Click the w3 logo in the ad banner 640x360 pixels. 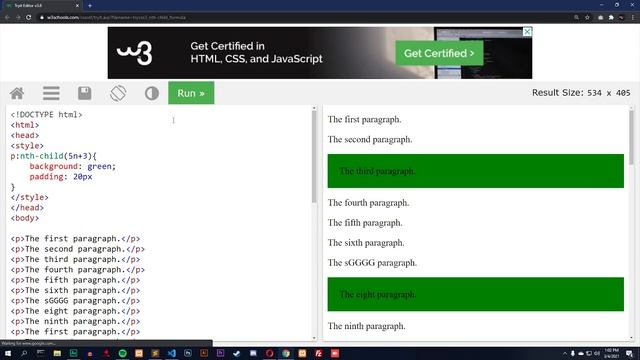point(134,53)
